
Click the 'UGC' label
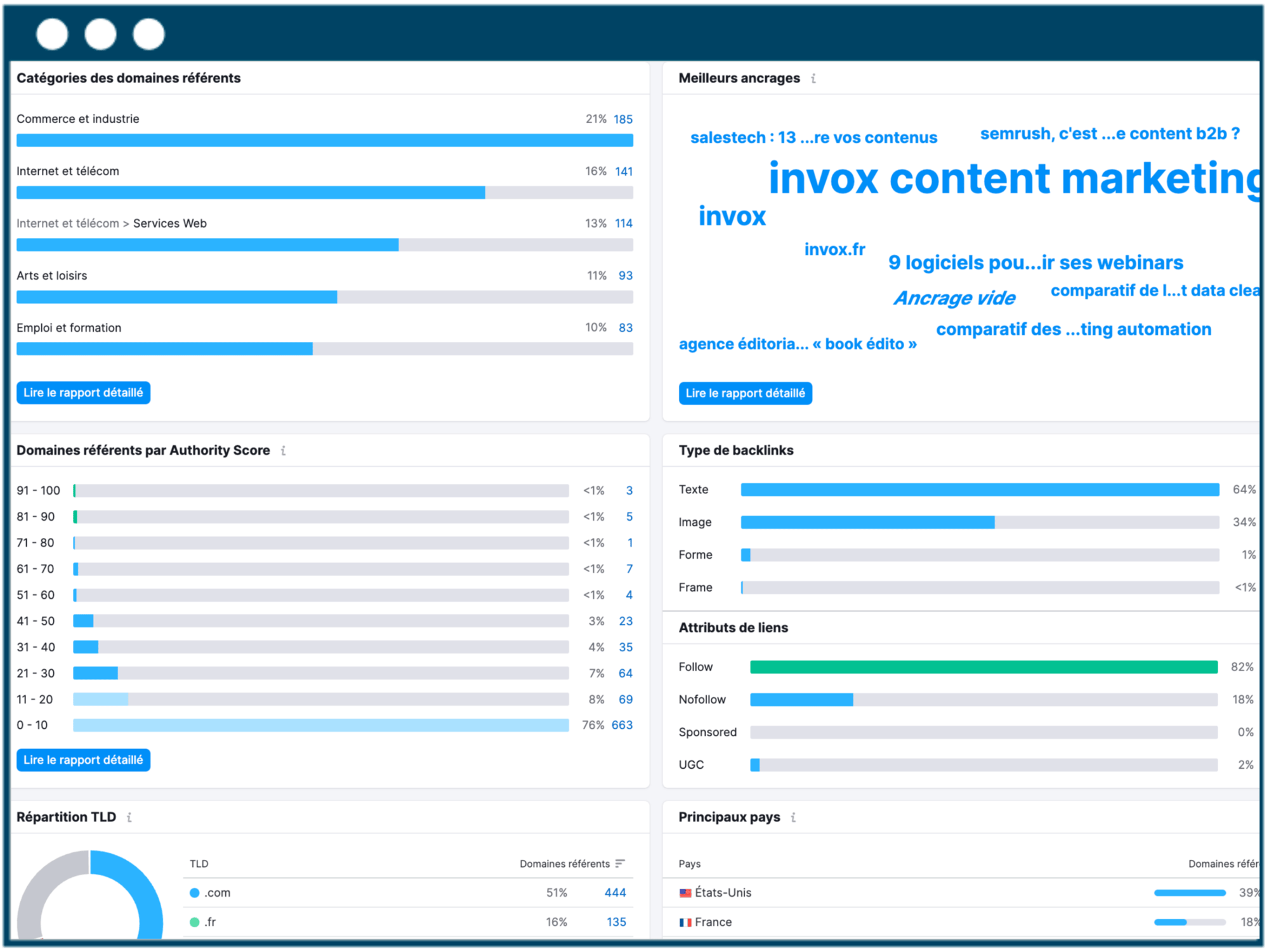tap(691, 766)
